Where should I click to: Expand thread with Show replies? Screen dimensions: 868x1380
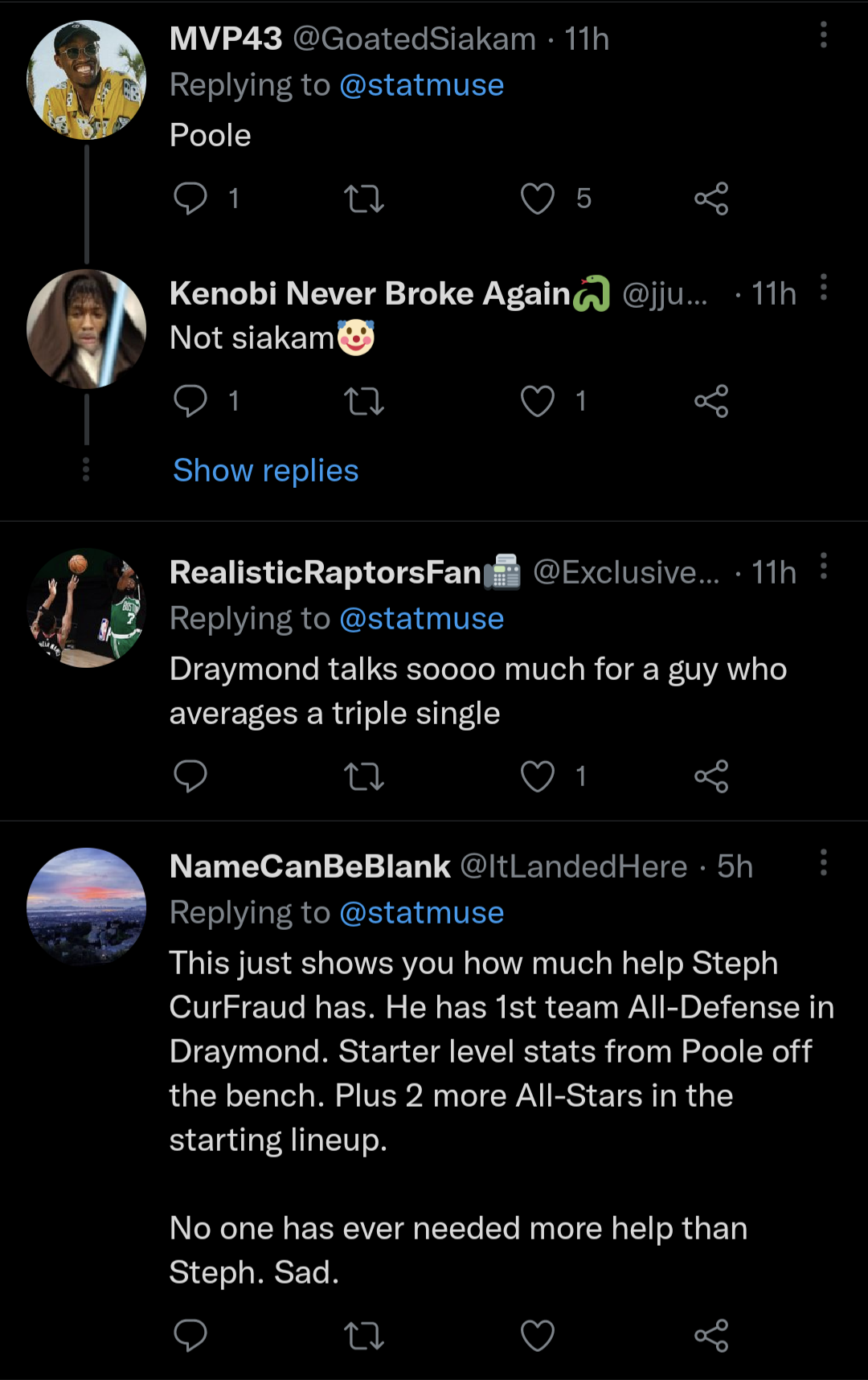point(265,471)
